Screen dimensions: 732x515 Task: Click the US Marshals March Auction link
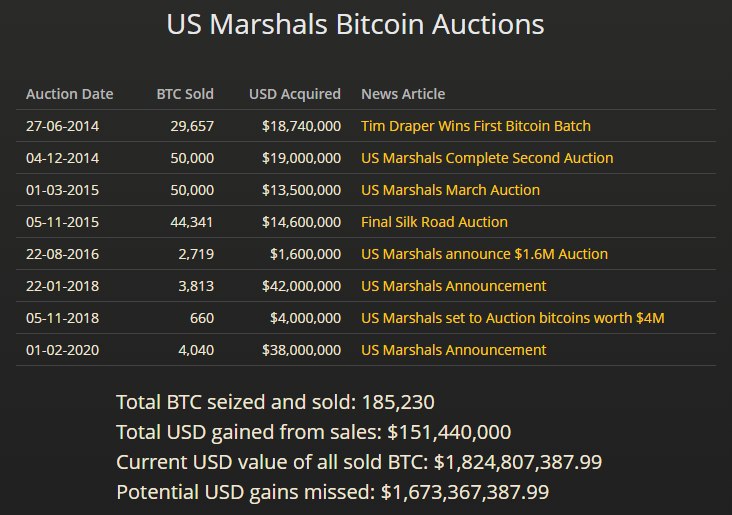pyautogui.click(x=450, y=190)
